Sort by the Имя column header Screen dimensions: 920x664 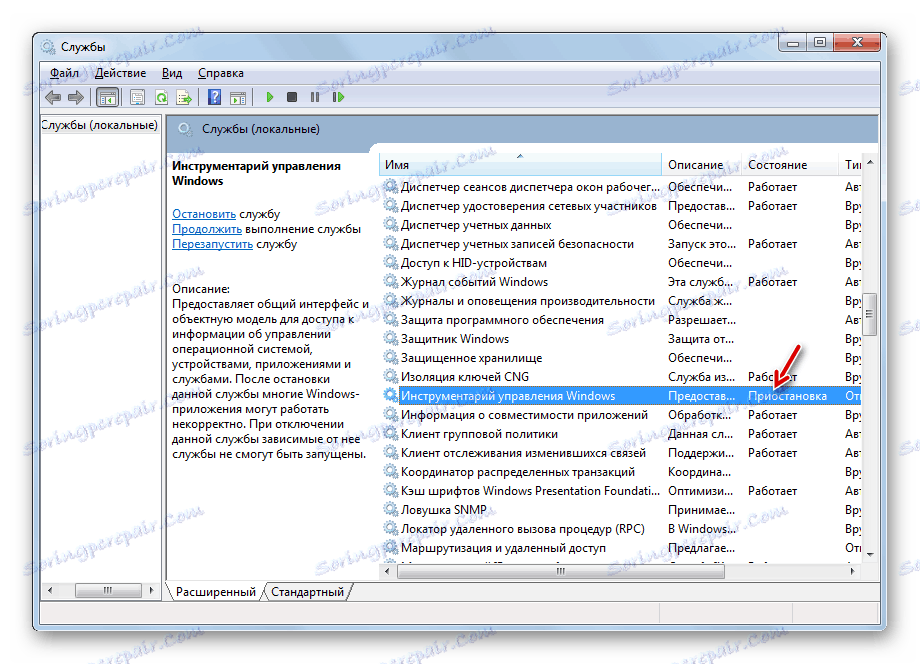coord(520,165)
